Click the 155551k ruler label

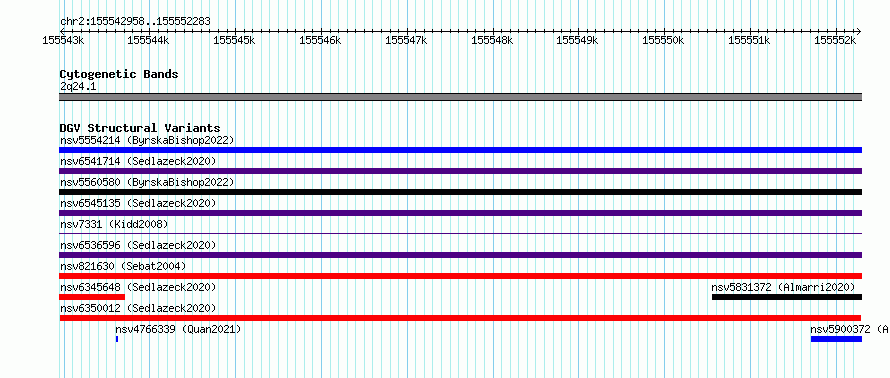(x=749, y=40)
